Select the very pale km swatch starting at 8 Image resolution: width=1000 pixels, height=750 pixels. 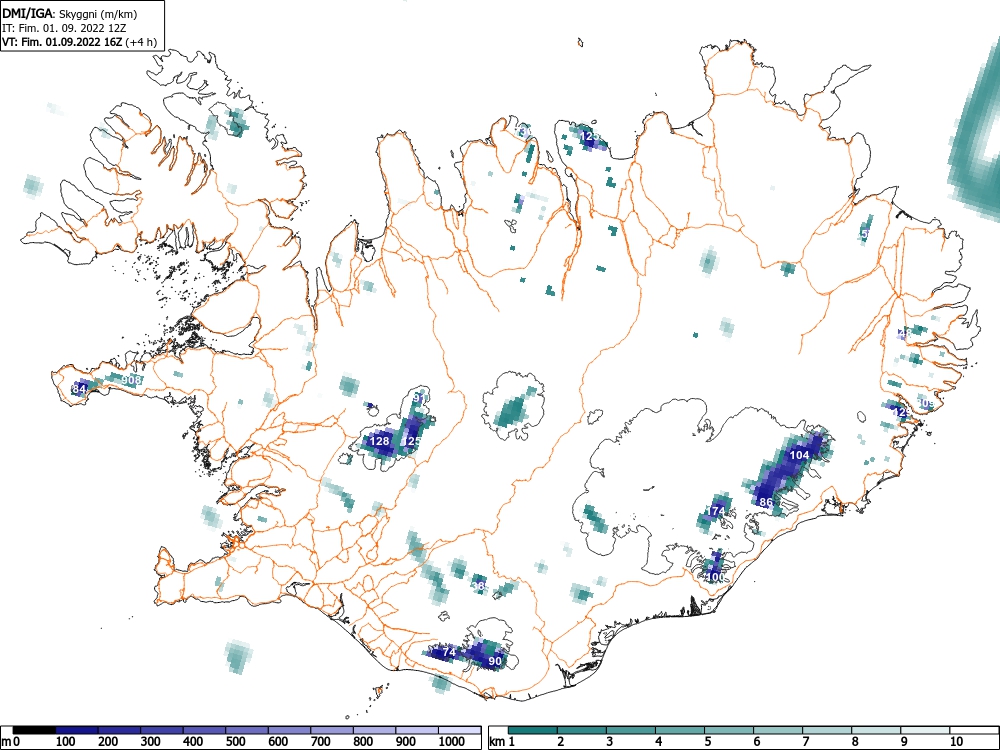click(x=876, y=730)
